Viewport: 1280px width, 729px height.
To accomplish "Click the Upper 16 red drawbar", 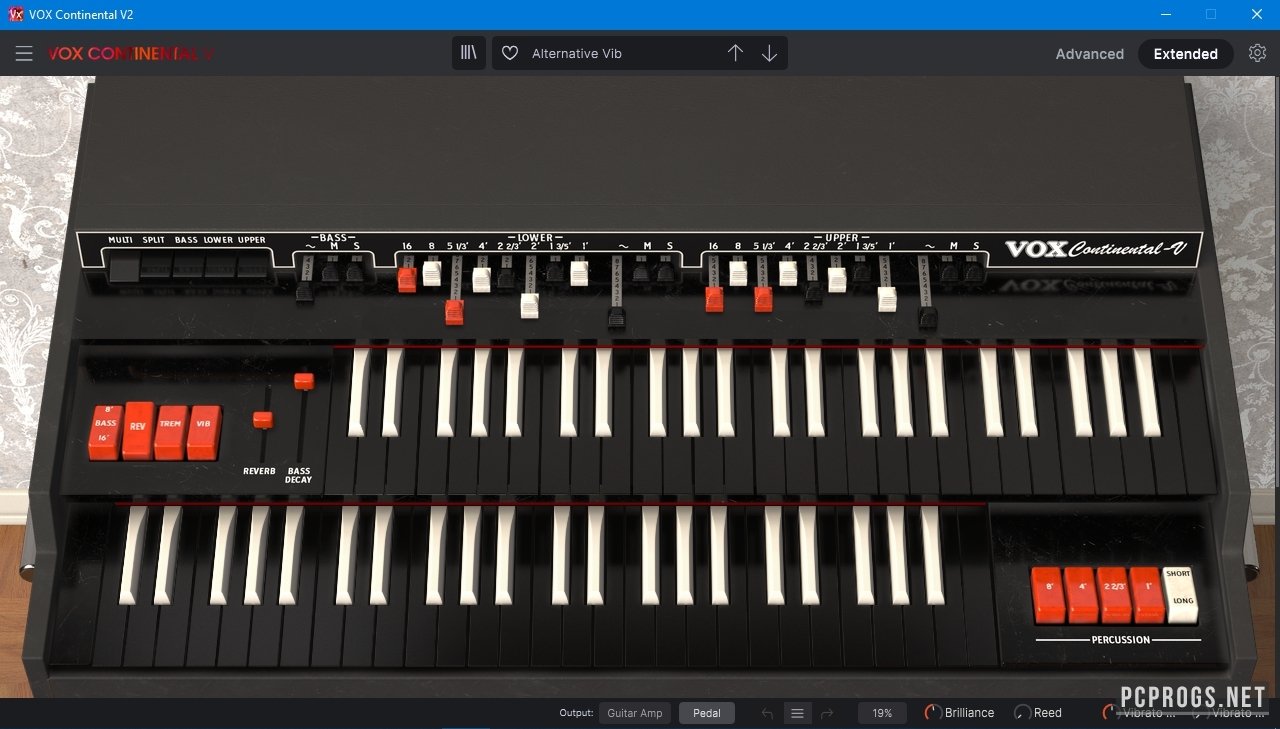I will (714, 299).
